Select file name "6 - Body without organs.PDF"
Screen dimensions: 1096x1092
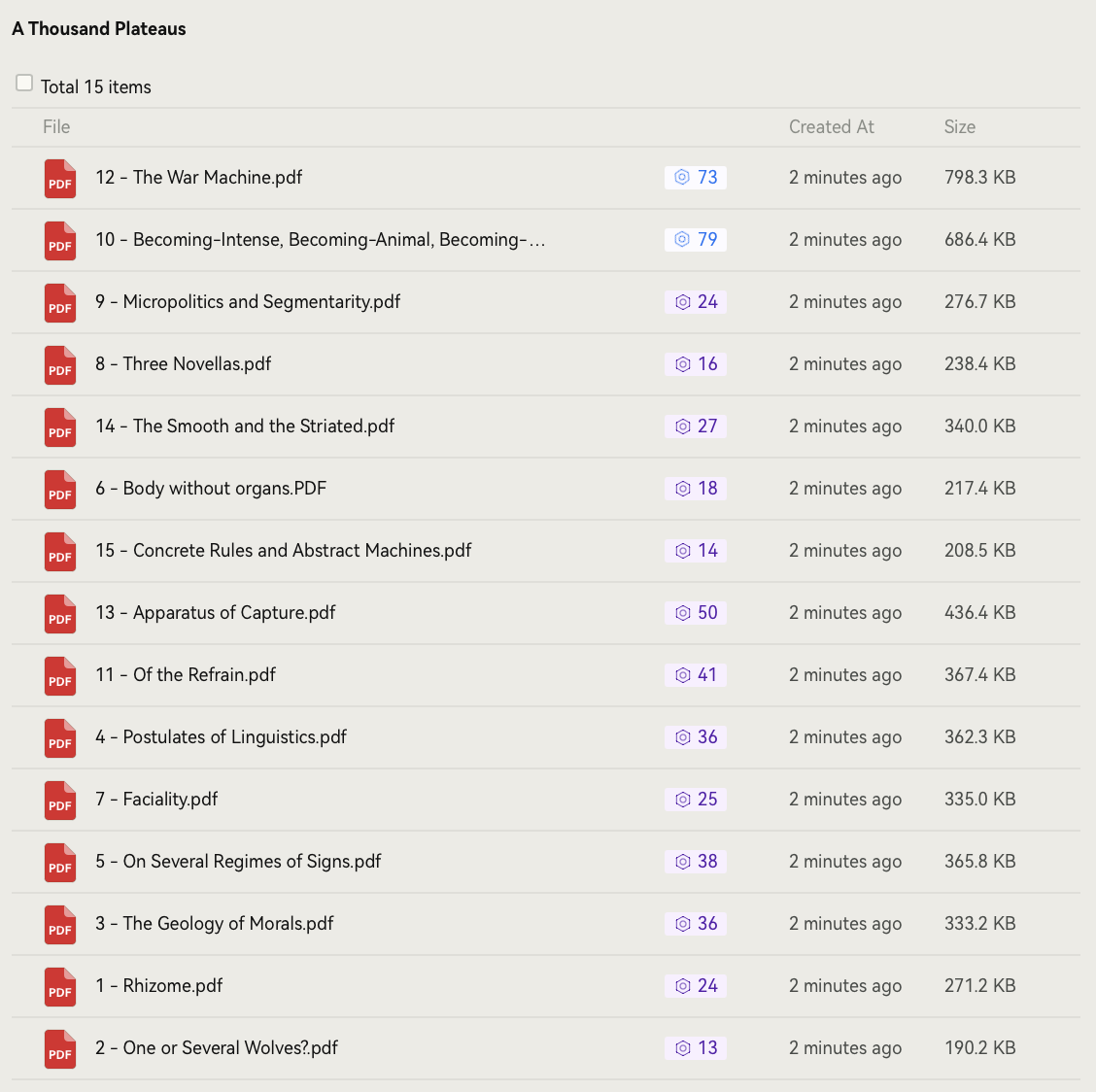click(211, 489)
